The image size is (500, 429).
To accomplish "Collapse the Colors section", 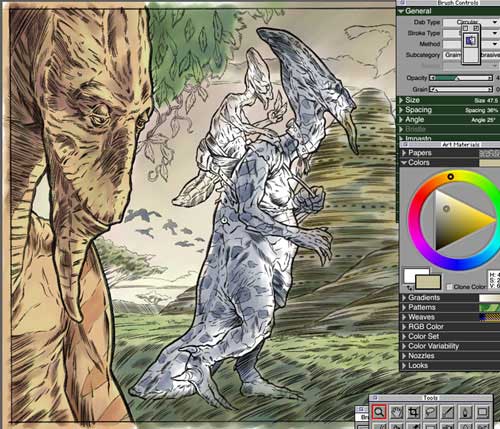I will point(404,163).
